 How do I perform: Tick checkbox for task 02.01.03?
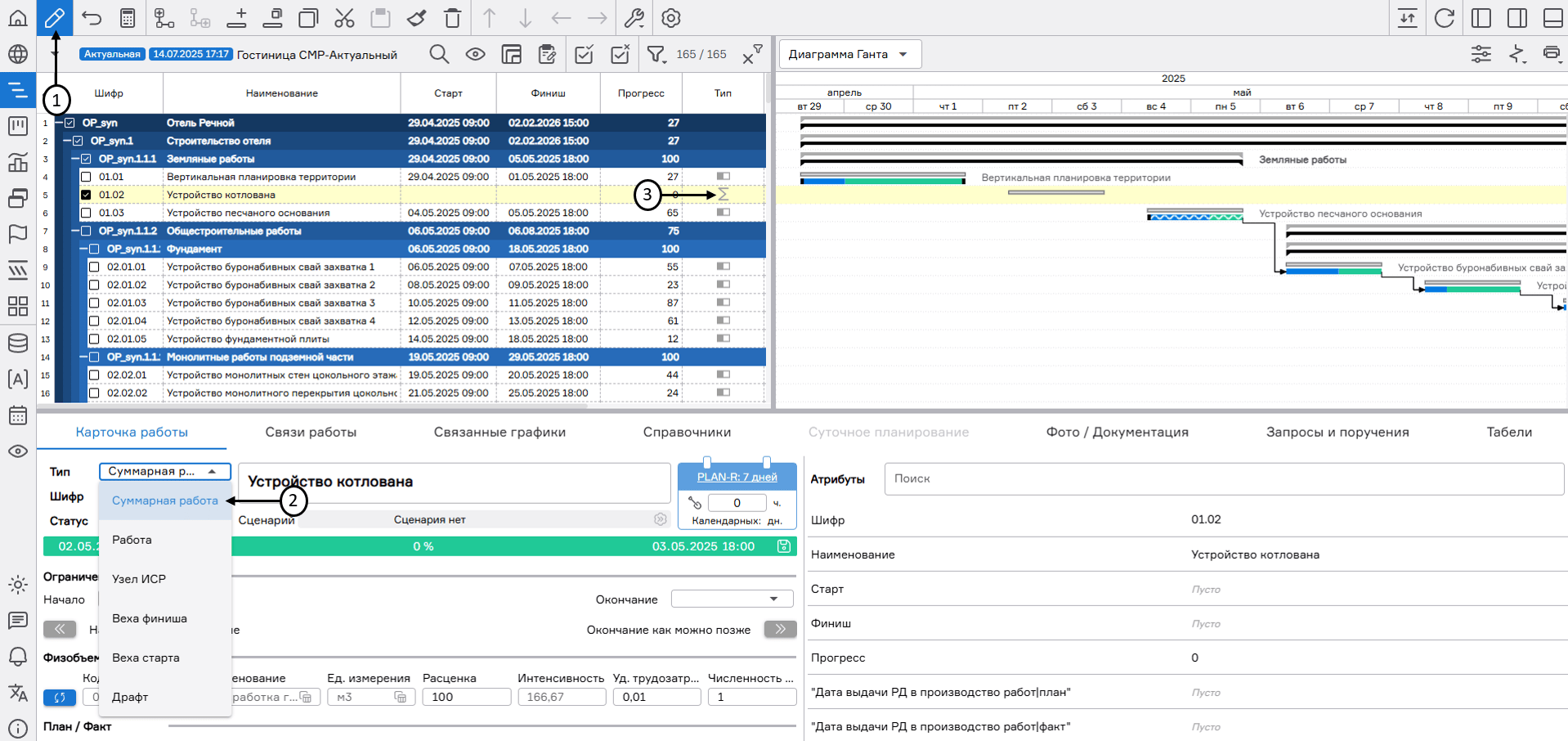pos(94,303)
